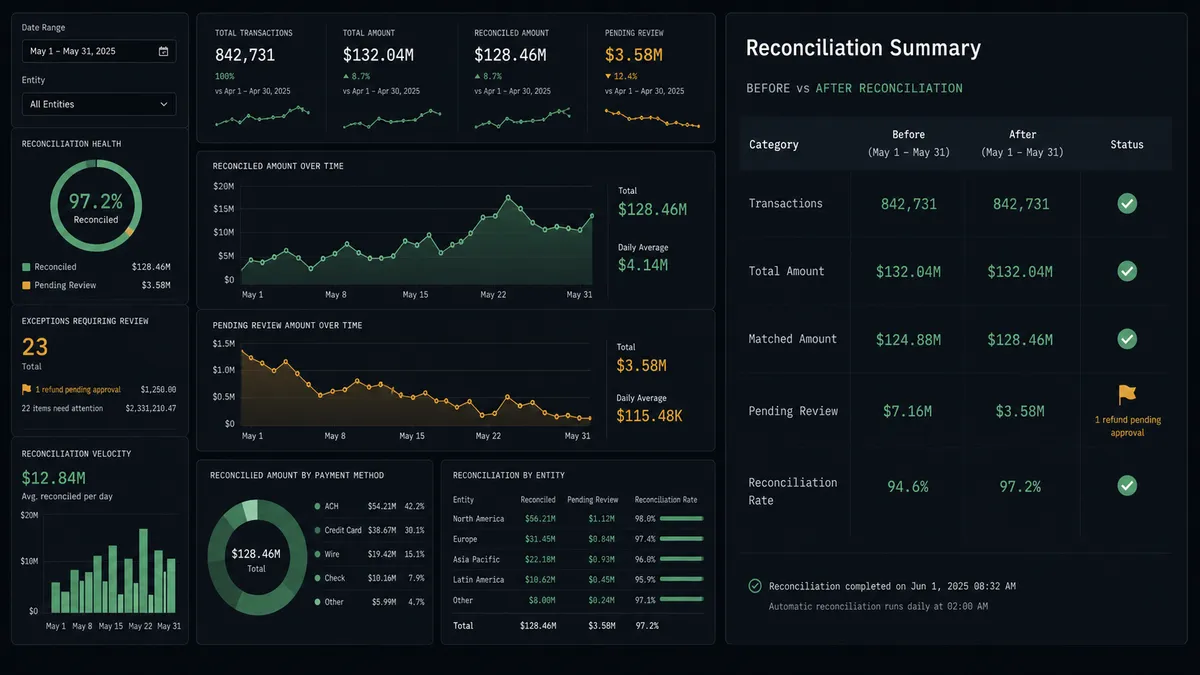
Task: Click the green Reconciled legend swatch
Action: pos(26,267)
